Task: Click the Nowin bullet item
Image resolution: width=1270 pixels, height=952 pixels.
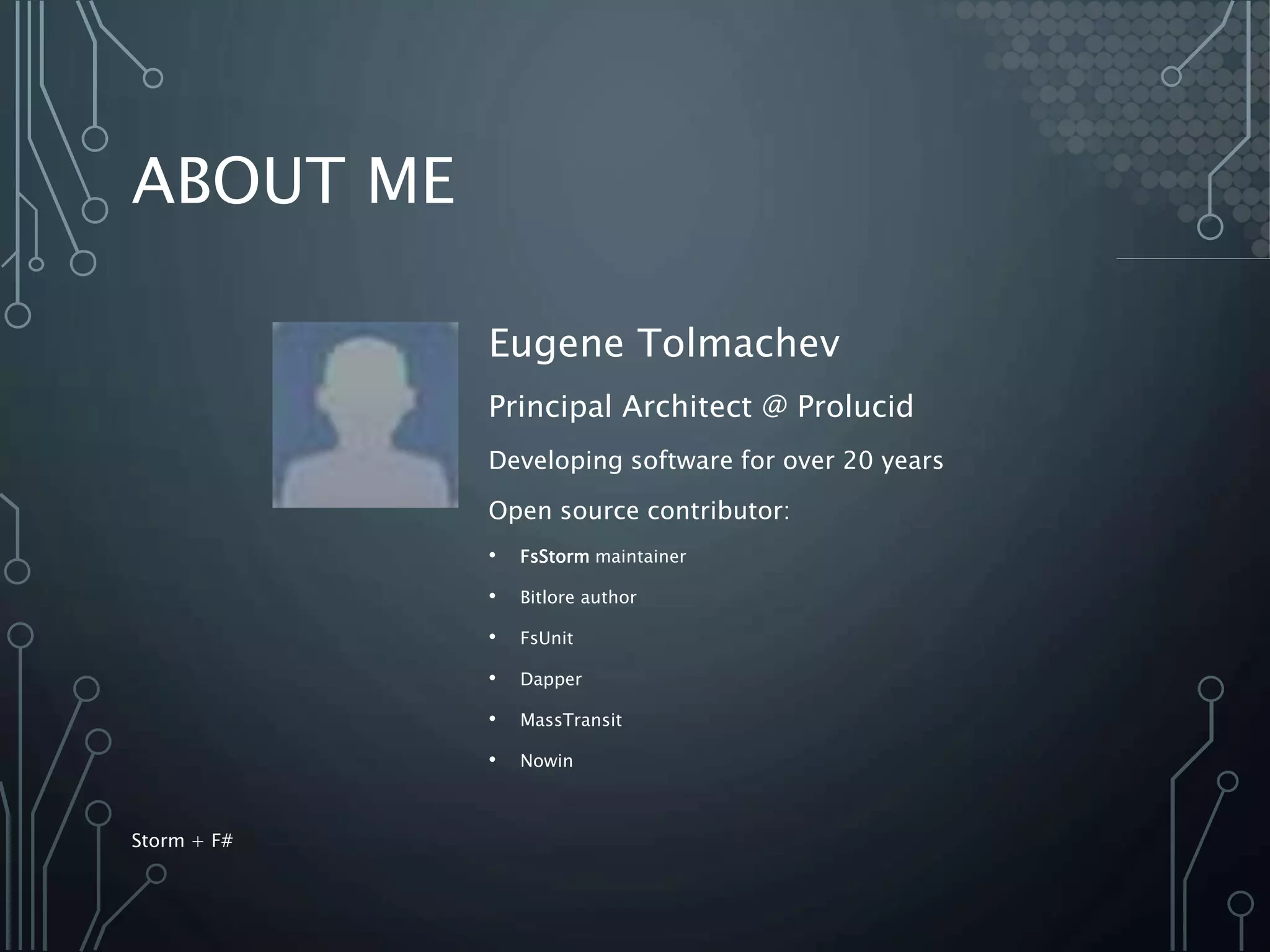Action: click(546, 761)
